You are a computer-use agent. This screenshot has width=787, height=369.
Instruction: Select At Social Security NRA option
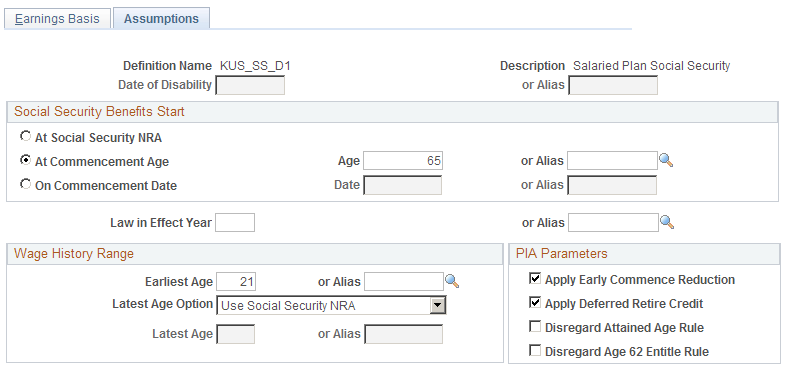(25, 137)
